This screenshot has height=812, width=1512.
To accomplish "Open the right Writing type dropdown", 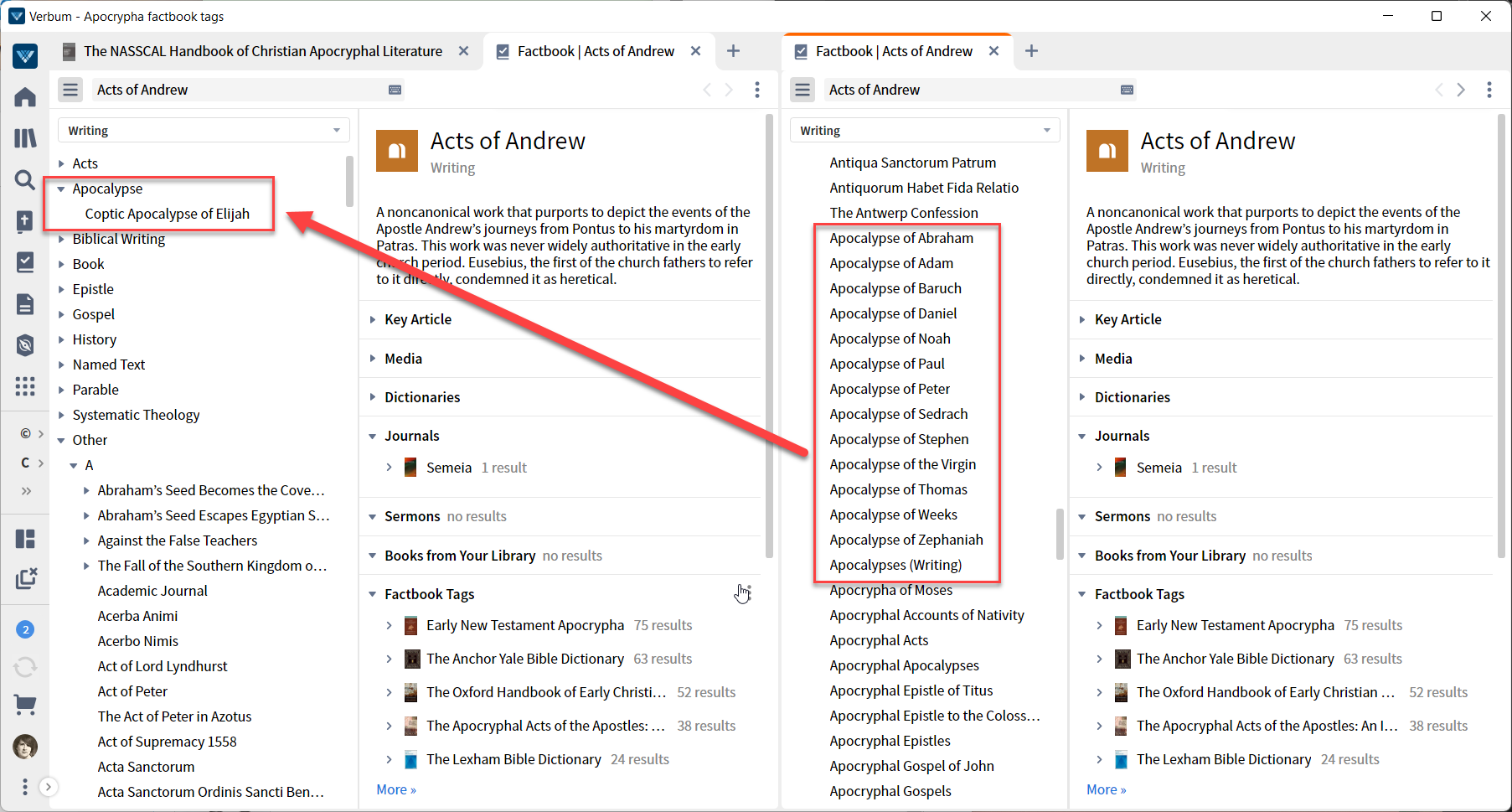I will point(925,130).
